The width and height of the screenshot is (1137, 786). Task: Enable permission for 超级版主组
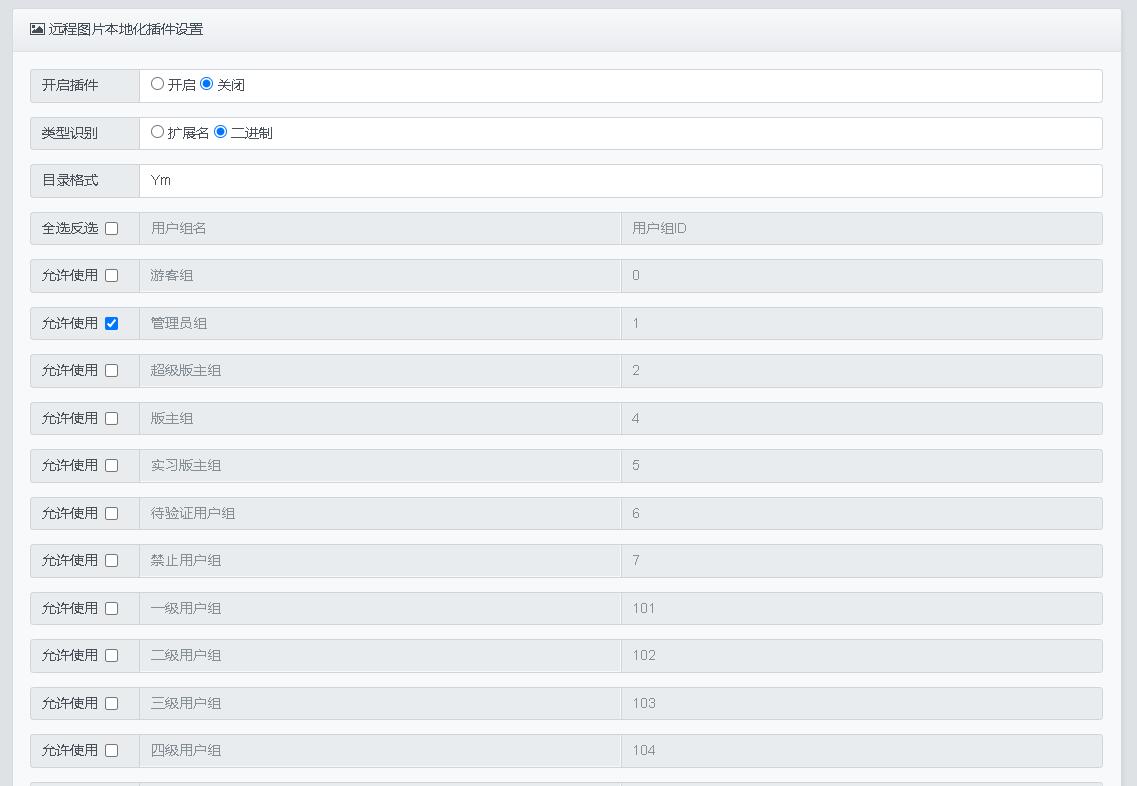pyautogui.click(x=112, y=371)
